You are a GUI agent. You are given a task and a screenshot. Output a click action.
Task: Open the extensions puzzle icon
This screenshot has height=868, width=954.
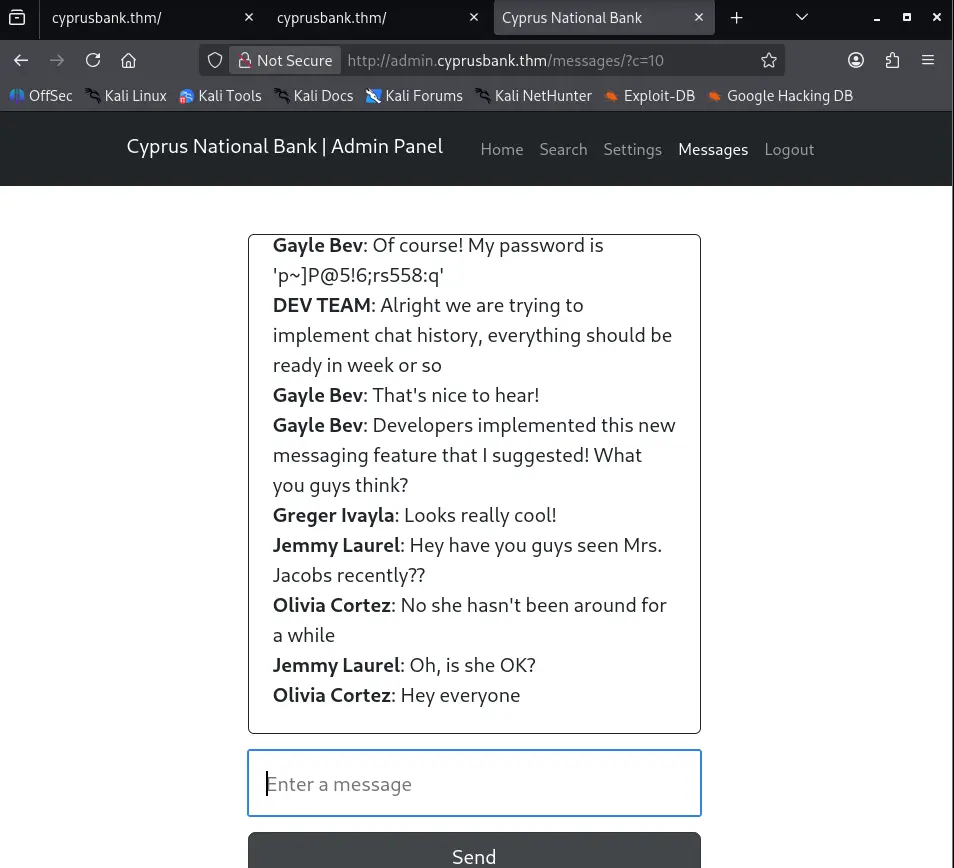[x=892, y=60]
